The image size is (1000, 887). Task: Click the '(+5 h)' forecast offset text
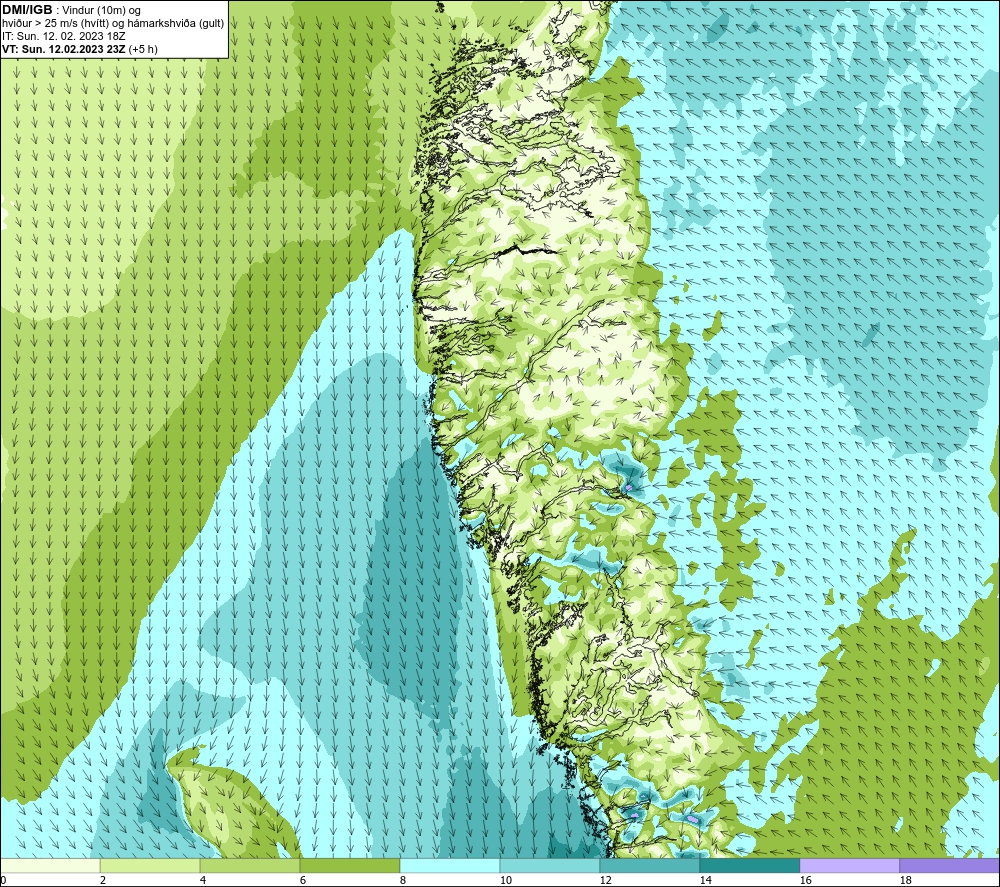pyautogui.click(x=143, y=49)
